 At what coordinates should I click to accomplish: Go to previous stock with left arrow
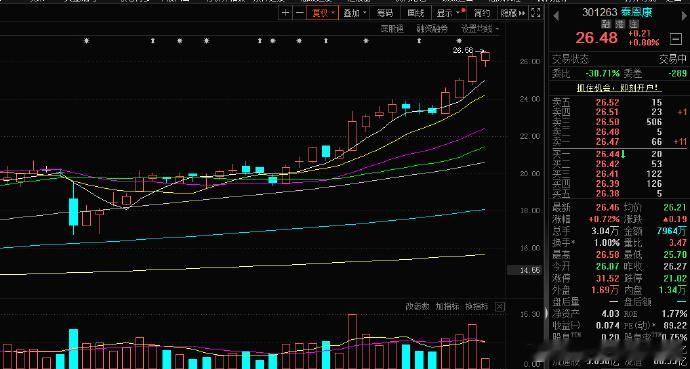tap(555, 16)
